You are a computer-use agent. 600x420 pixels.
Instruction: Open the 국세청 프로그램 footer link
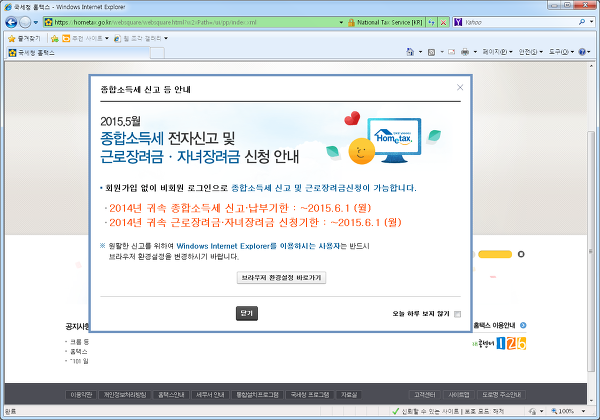310,395
